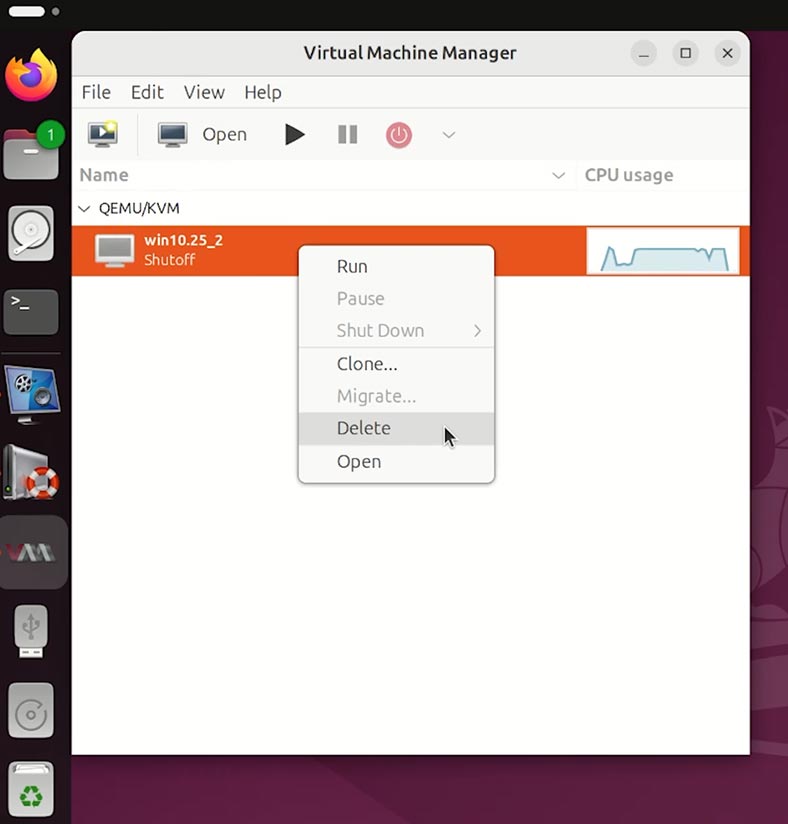Start the VM with the Run play button
The height and width of the screenshot is (824, 788).
coord(294,135)
